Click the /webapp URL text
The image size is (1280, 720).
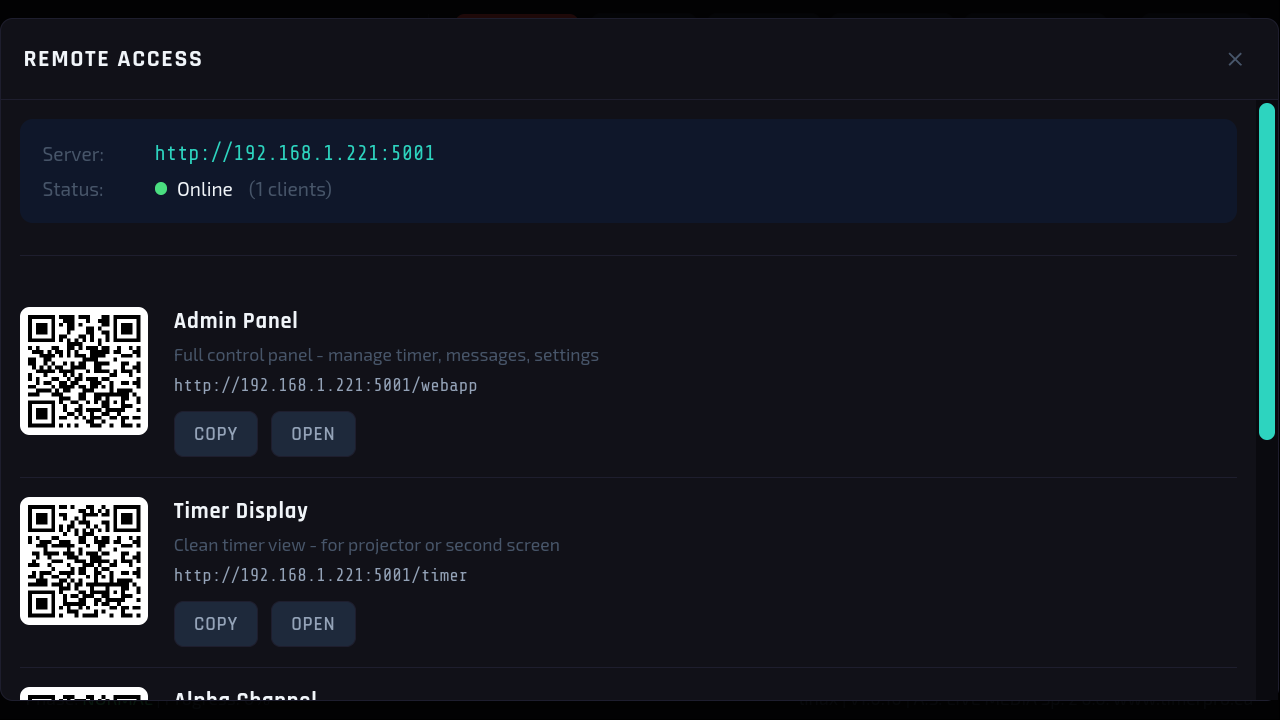pyautogui.click(x=326, y=385)
